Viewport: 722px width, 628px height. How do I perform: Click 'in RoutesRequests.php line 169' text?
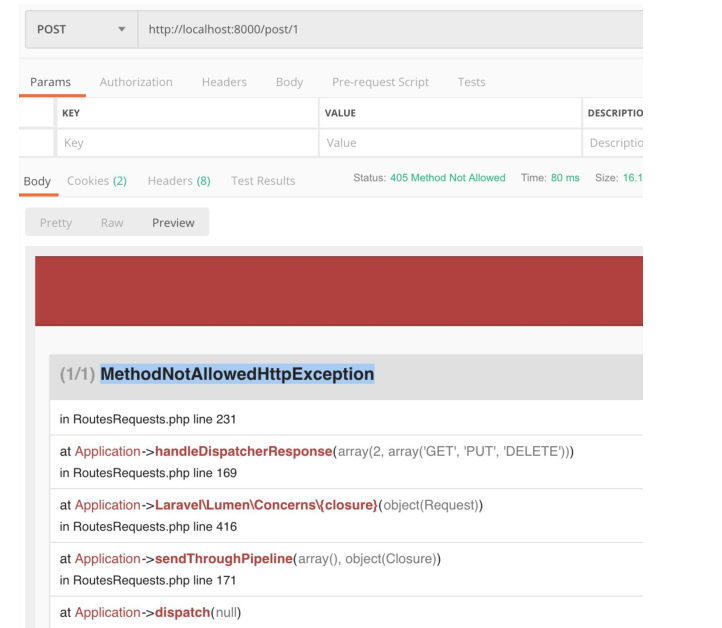pyautogui.click(x=148, y=473)
